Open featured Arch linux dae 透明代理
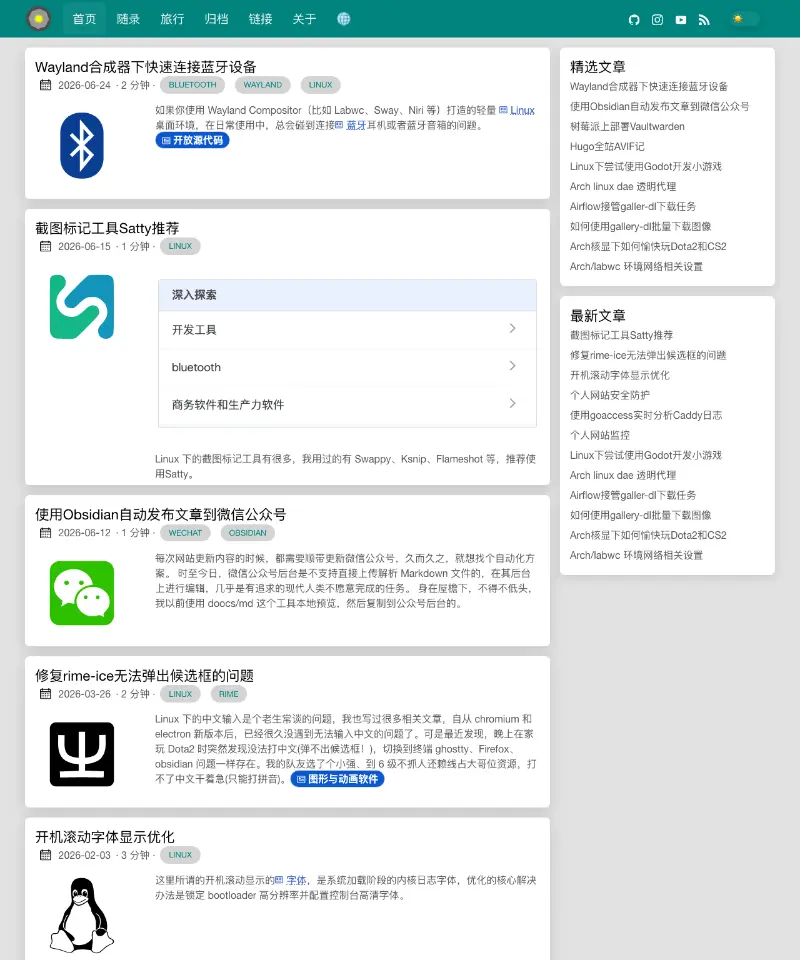800x960 pixels. [622, 187]
